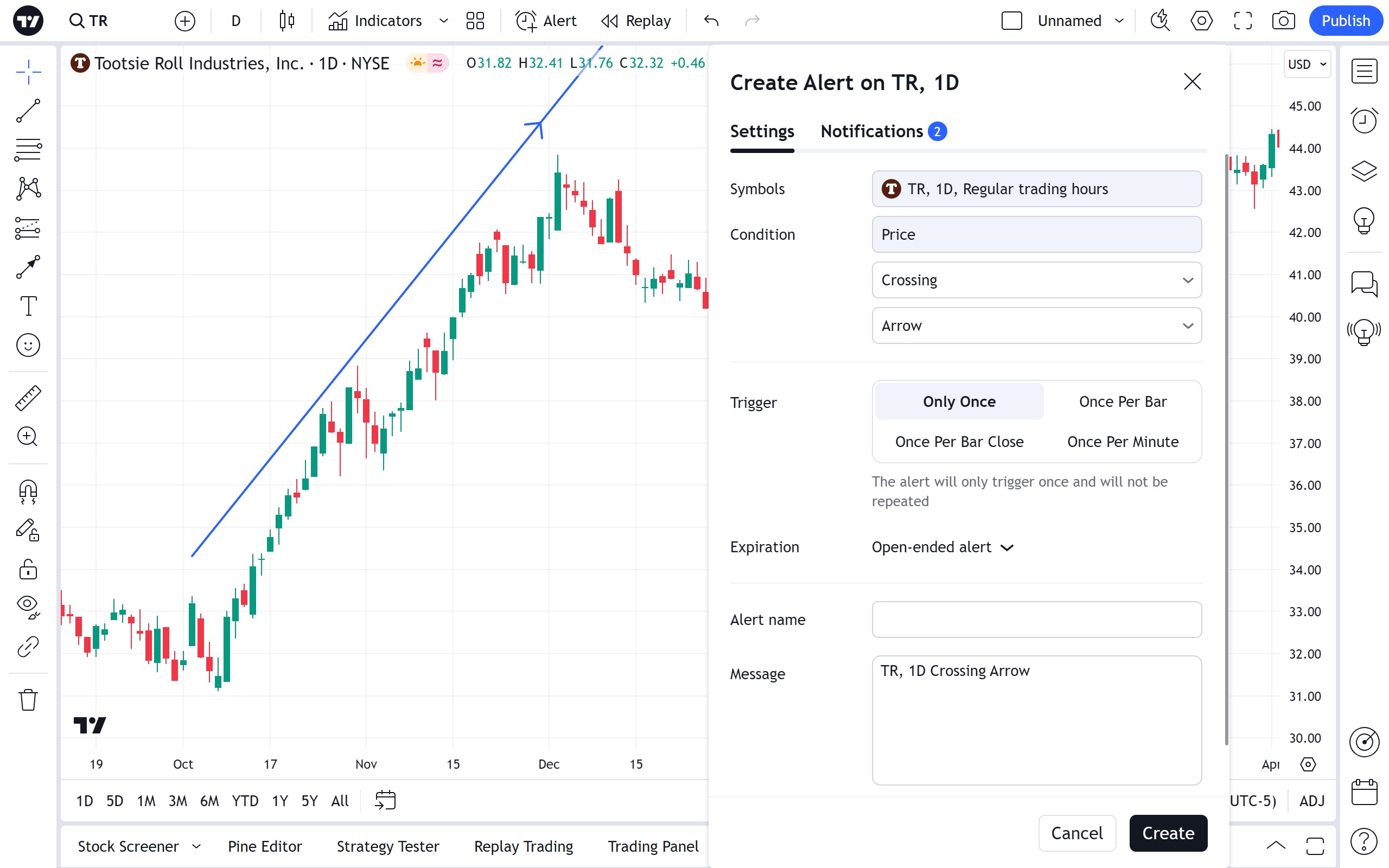
Task: Expand the Open-ended alert expiration menu
Action: click(x=942, y=547)
